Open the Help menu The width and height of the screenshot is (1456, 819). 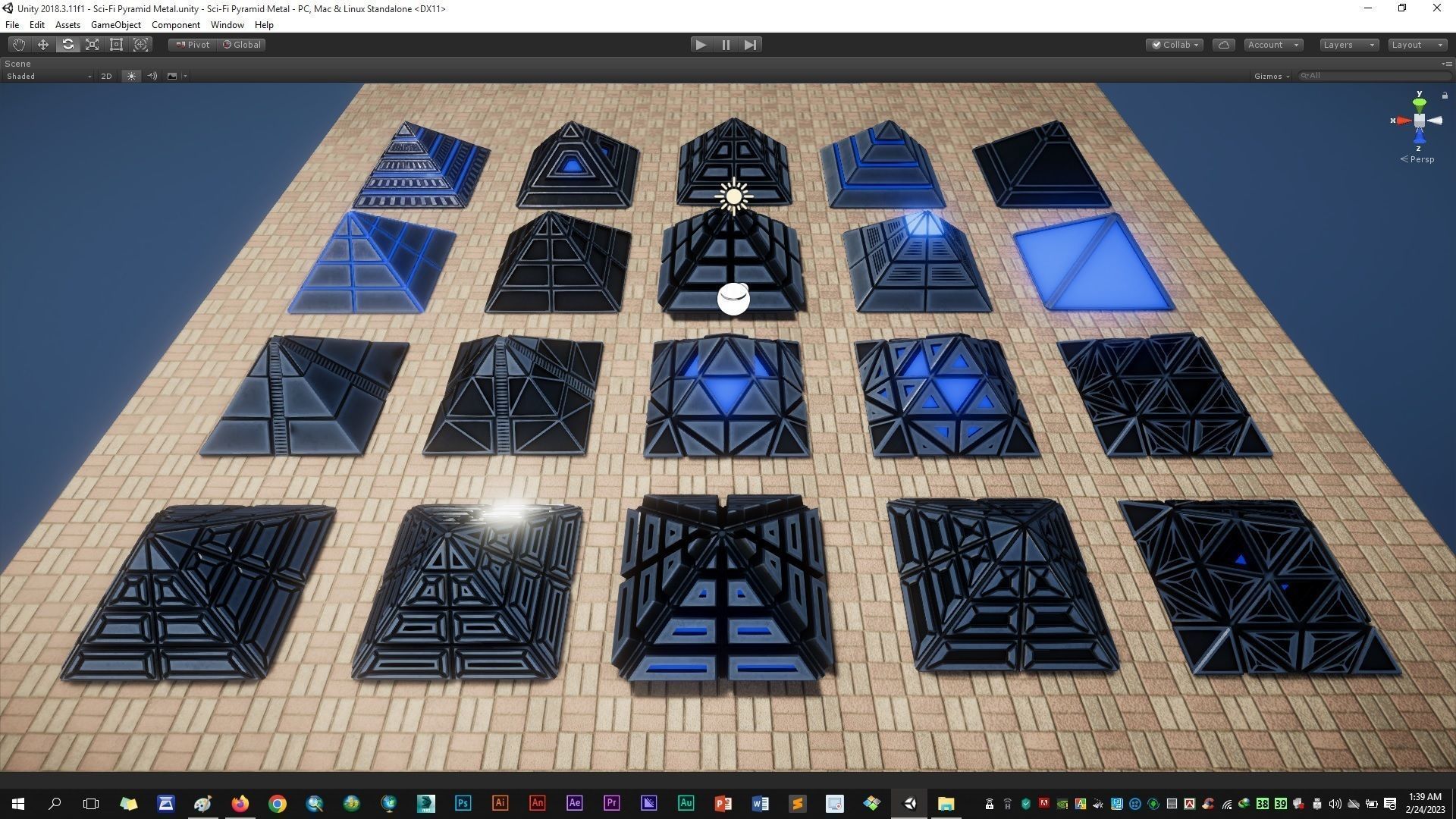point(264,25)
